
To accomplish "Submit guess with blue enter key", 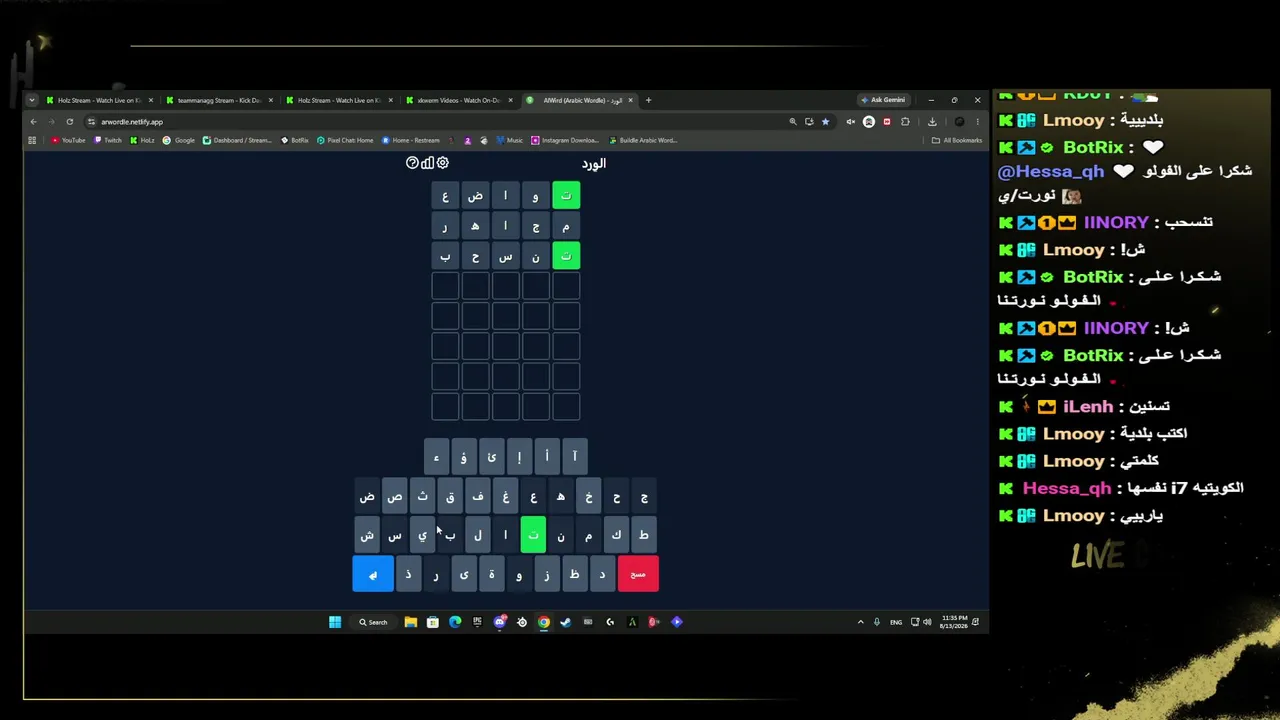I will click(373, 574).
